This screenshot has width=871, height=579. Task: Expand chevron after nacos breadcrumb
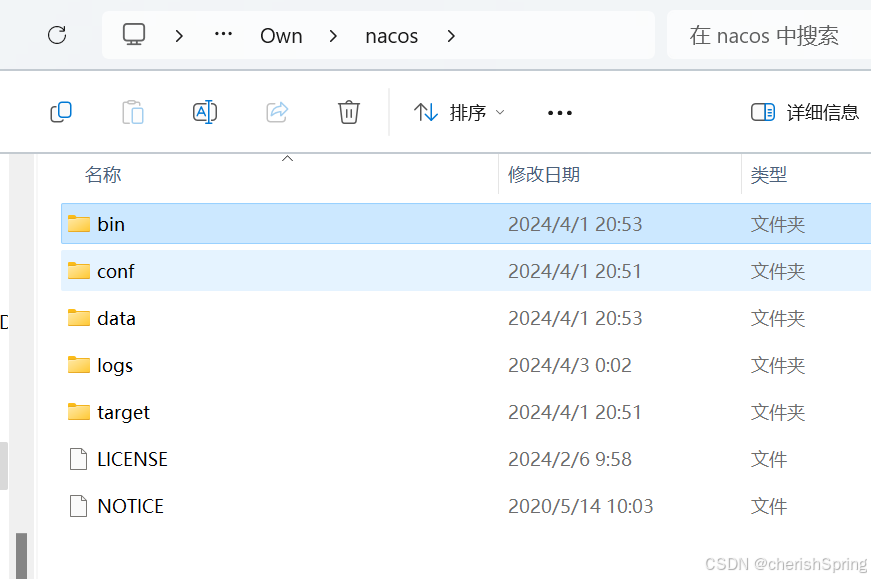pos(451,36)
